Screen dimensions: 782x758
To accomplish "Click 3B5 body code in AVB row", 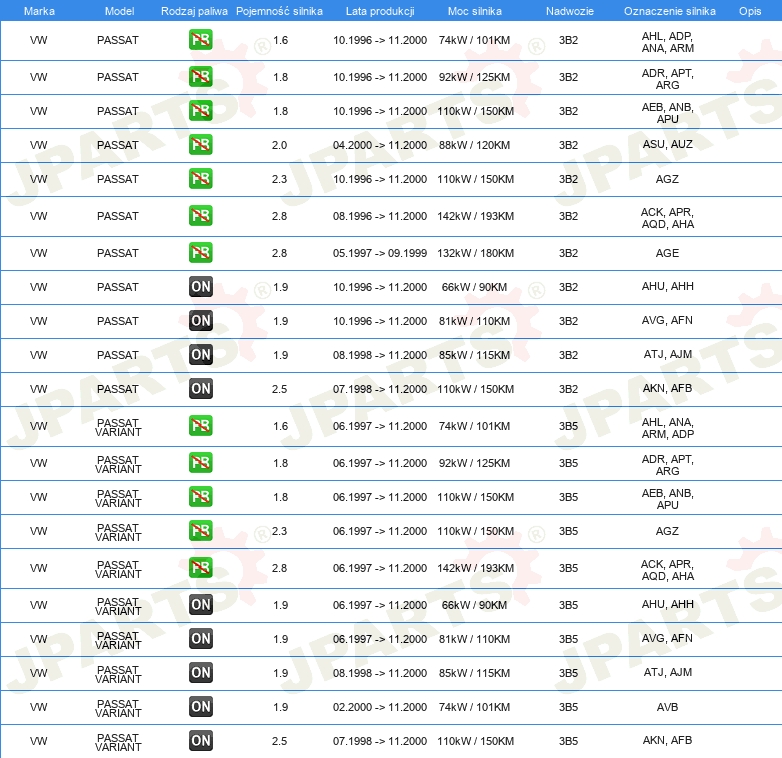I will coord(568,707).
